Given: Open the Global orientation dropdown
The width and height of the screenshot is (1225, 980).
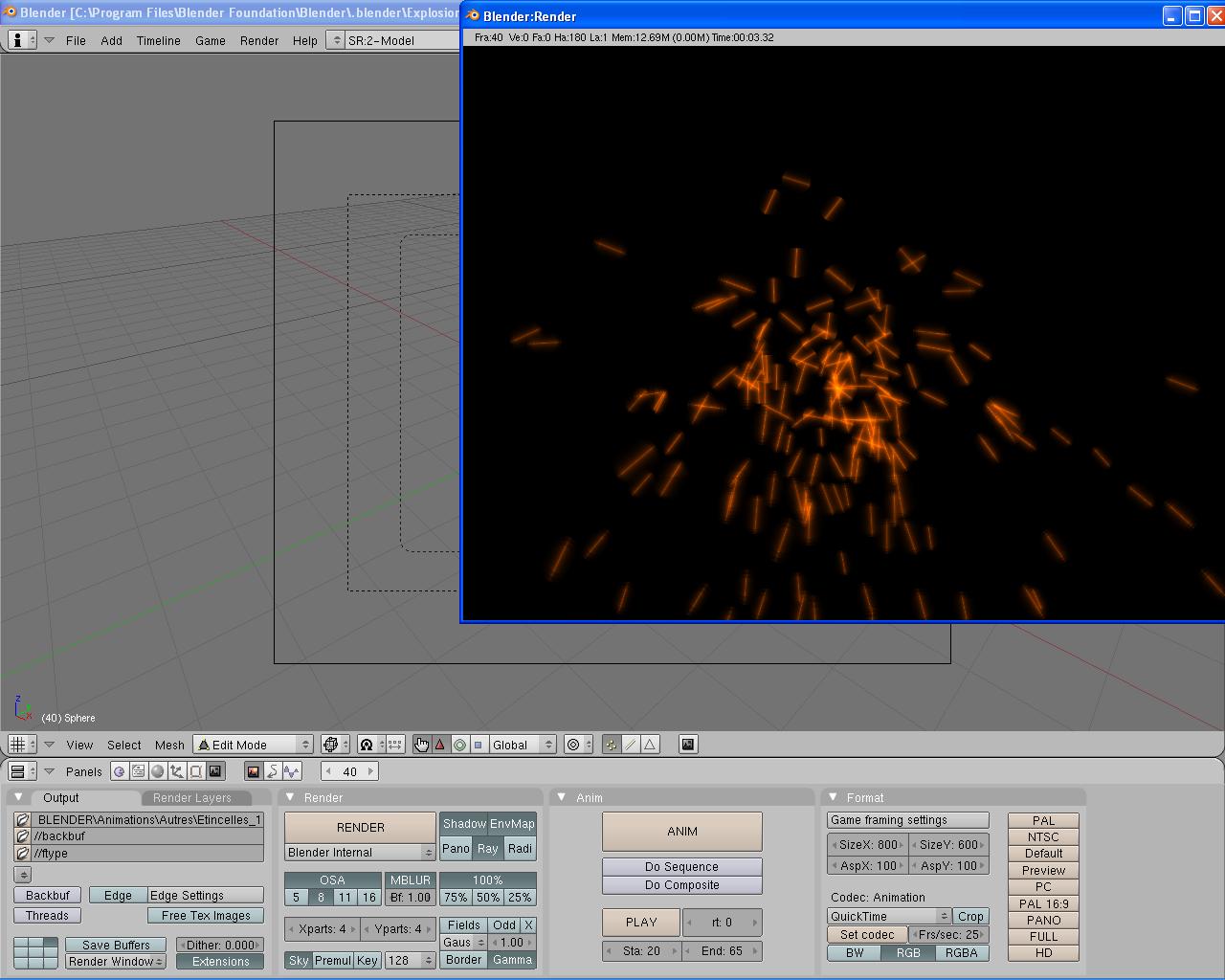Looking at the screenshot, I should [x=523, y=745].
